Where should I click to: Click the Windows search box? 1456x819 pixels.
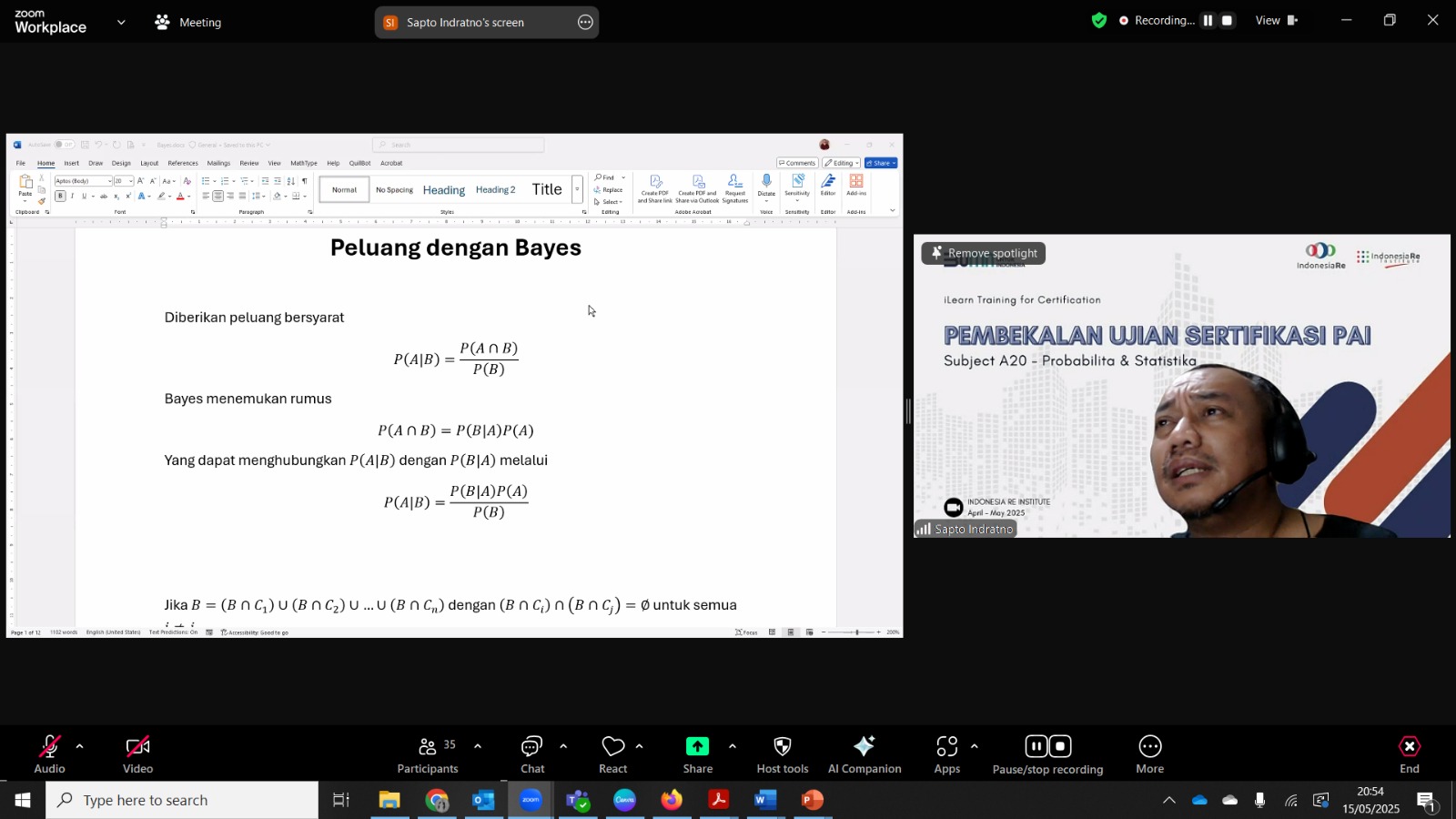coord(182,800)
